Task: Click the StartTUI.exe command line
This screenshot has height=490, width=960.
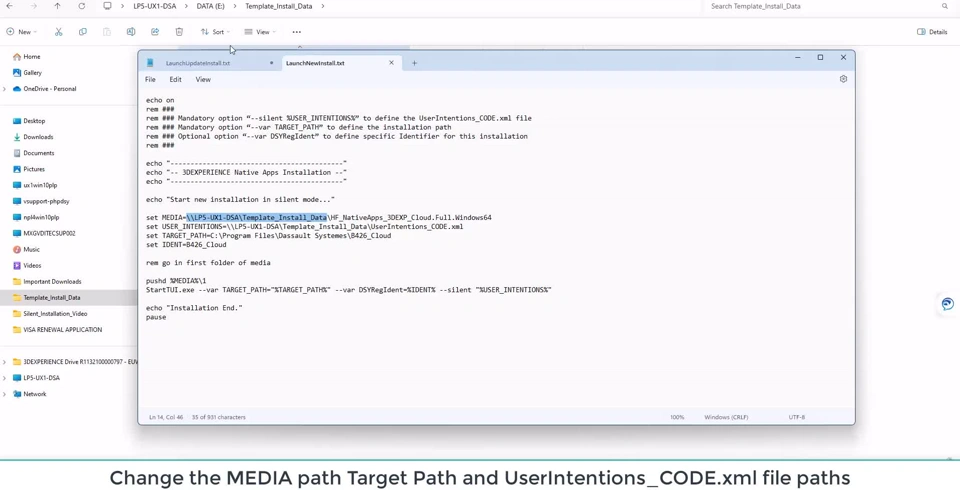Action: coord(348,290)
